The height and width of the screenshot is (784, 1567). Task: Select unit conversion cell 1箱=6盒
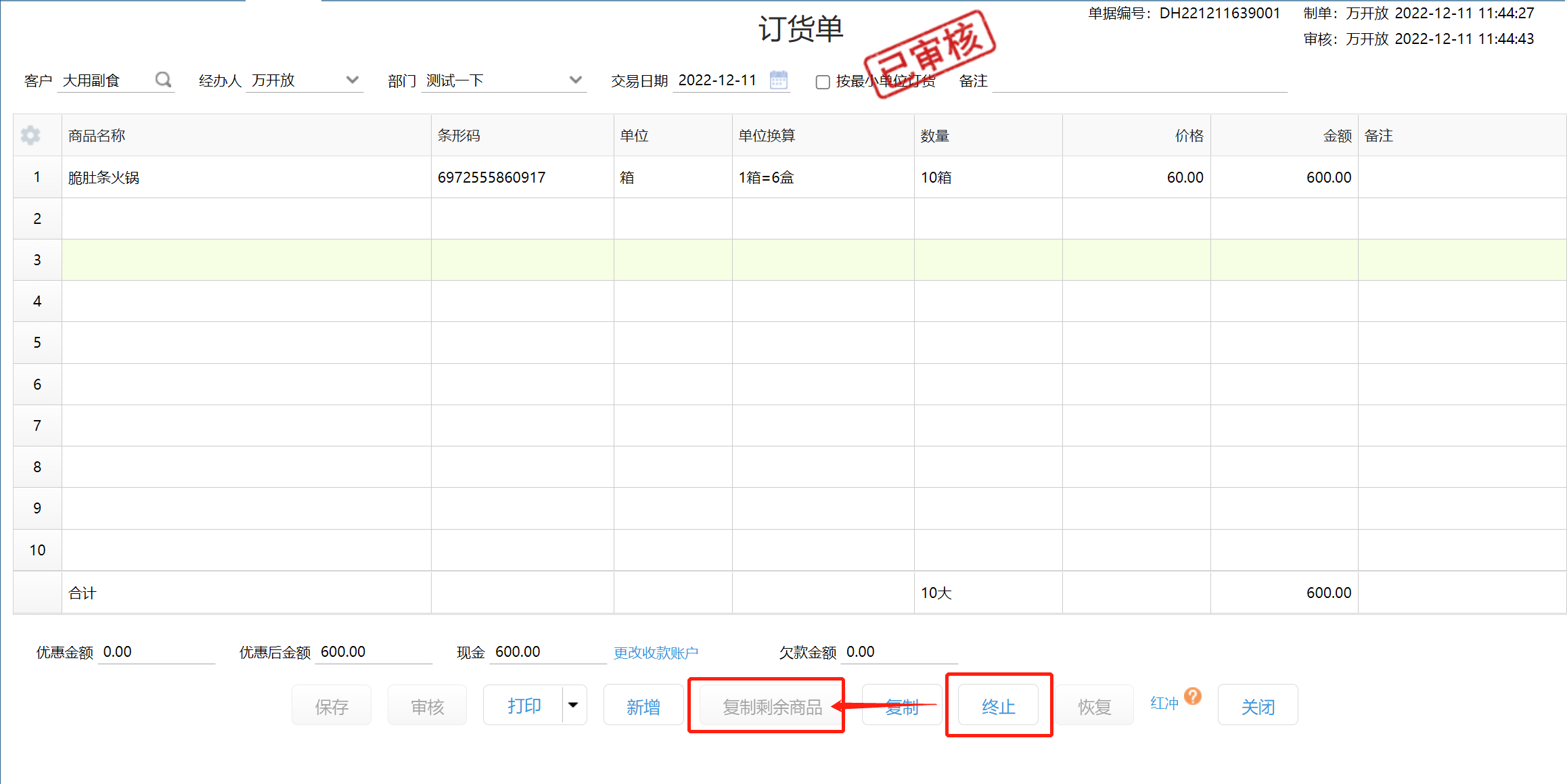click(823, 177)
